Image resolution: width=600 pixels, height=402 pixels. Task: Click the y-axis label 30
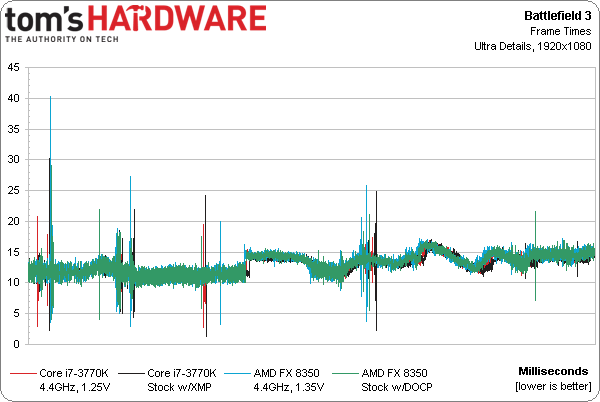[x=13, y=159]
